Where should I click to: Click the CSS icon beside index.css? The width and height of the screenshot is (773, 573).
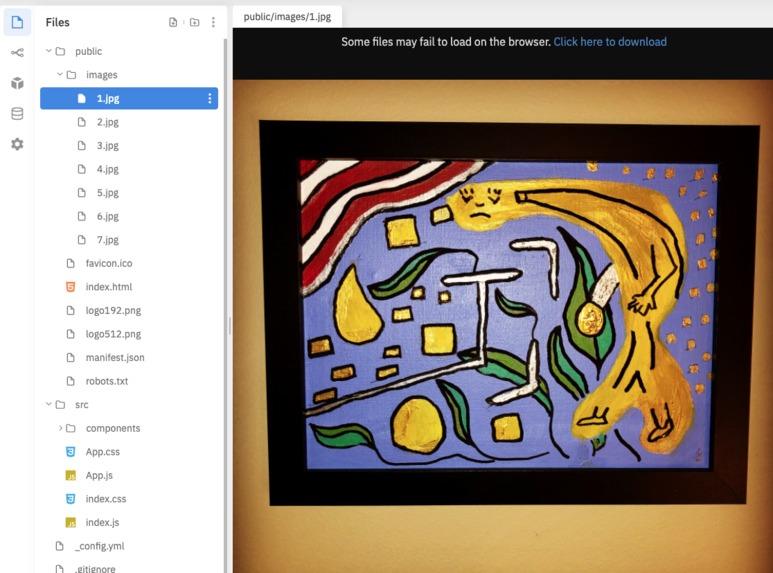click(x=70, y=499)
